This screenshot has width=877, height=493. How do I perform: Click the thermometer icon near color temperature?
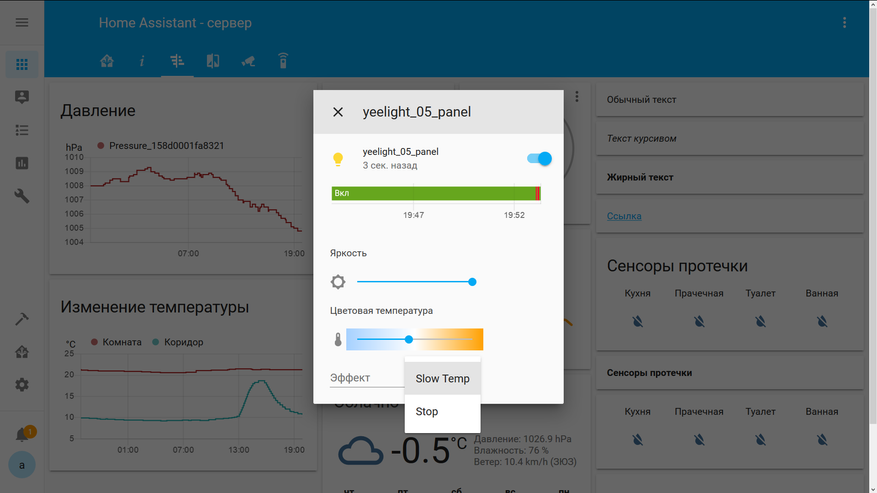[338, 340]
